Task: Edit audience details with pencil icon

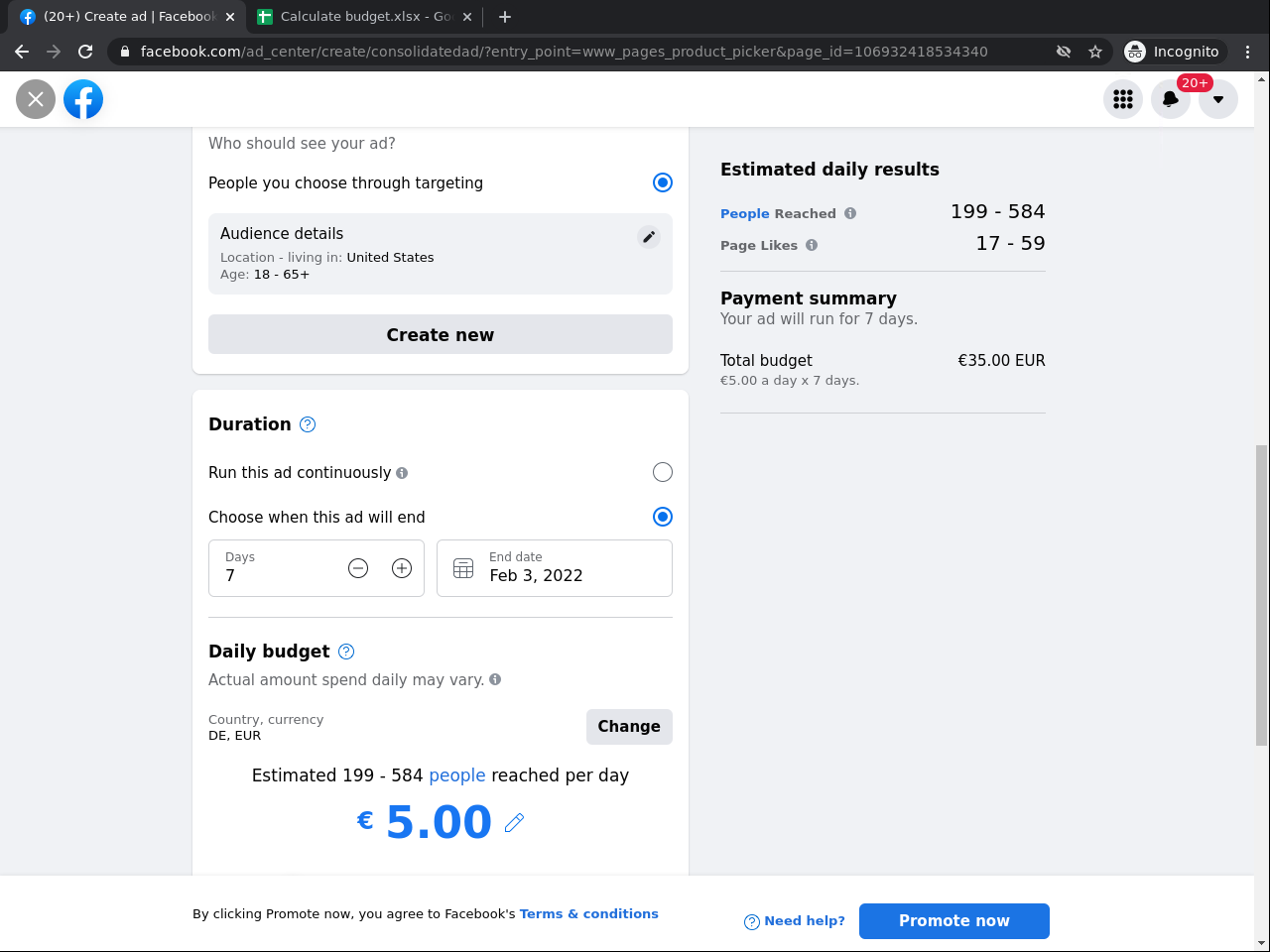Action: point(649,236)
